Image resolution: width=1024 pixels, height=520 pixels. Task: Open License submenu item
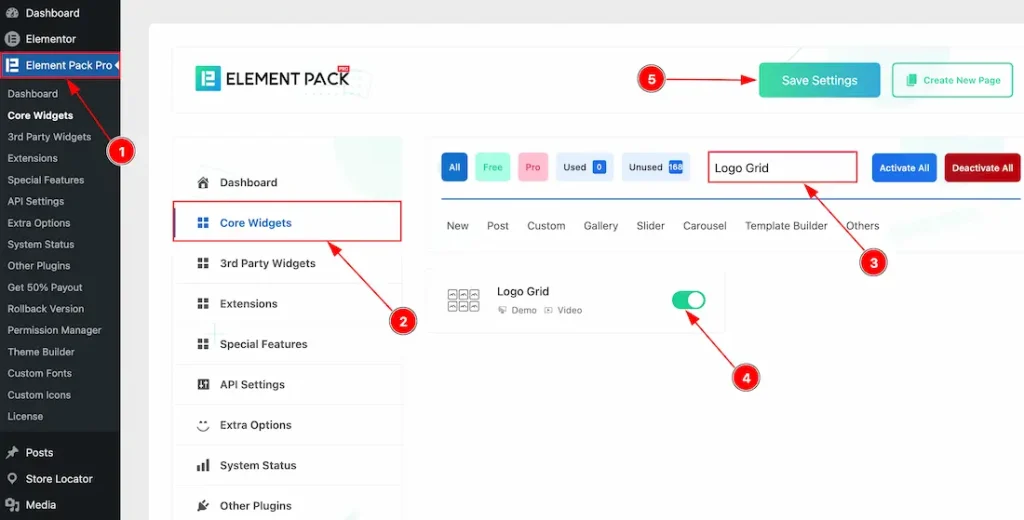tap(25, 416)
